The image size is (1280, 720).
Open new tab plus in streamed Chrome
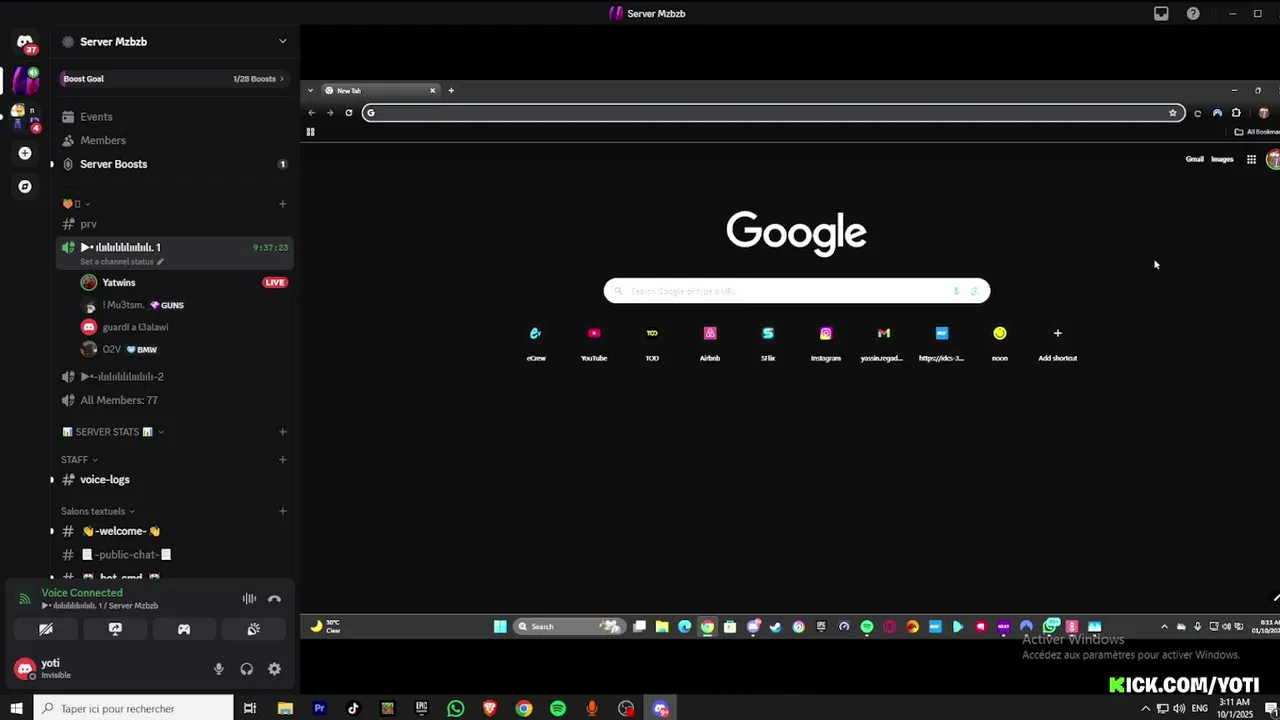click(x=451, y=91)
